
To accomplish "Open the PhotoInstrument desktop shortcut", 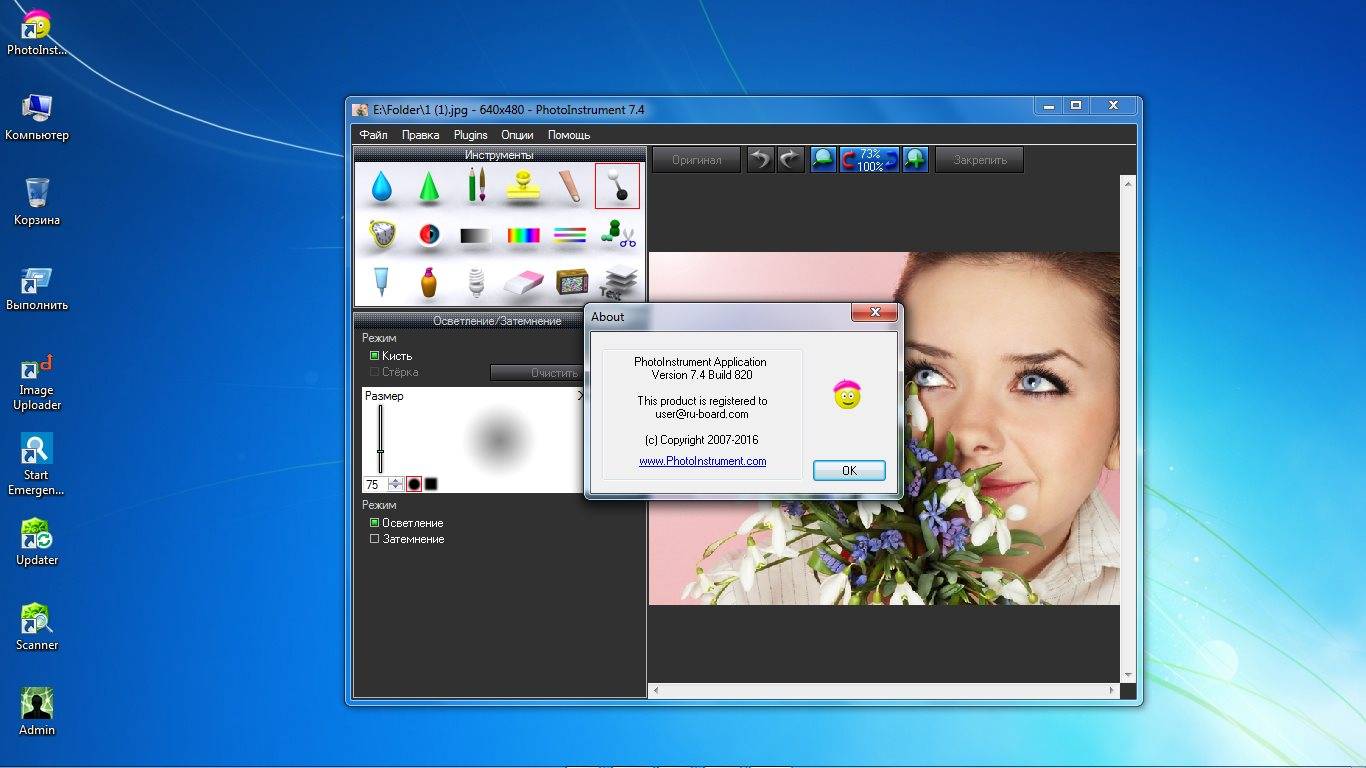I will click(x=37, y=32).
